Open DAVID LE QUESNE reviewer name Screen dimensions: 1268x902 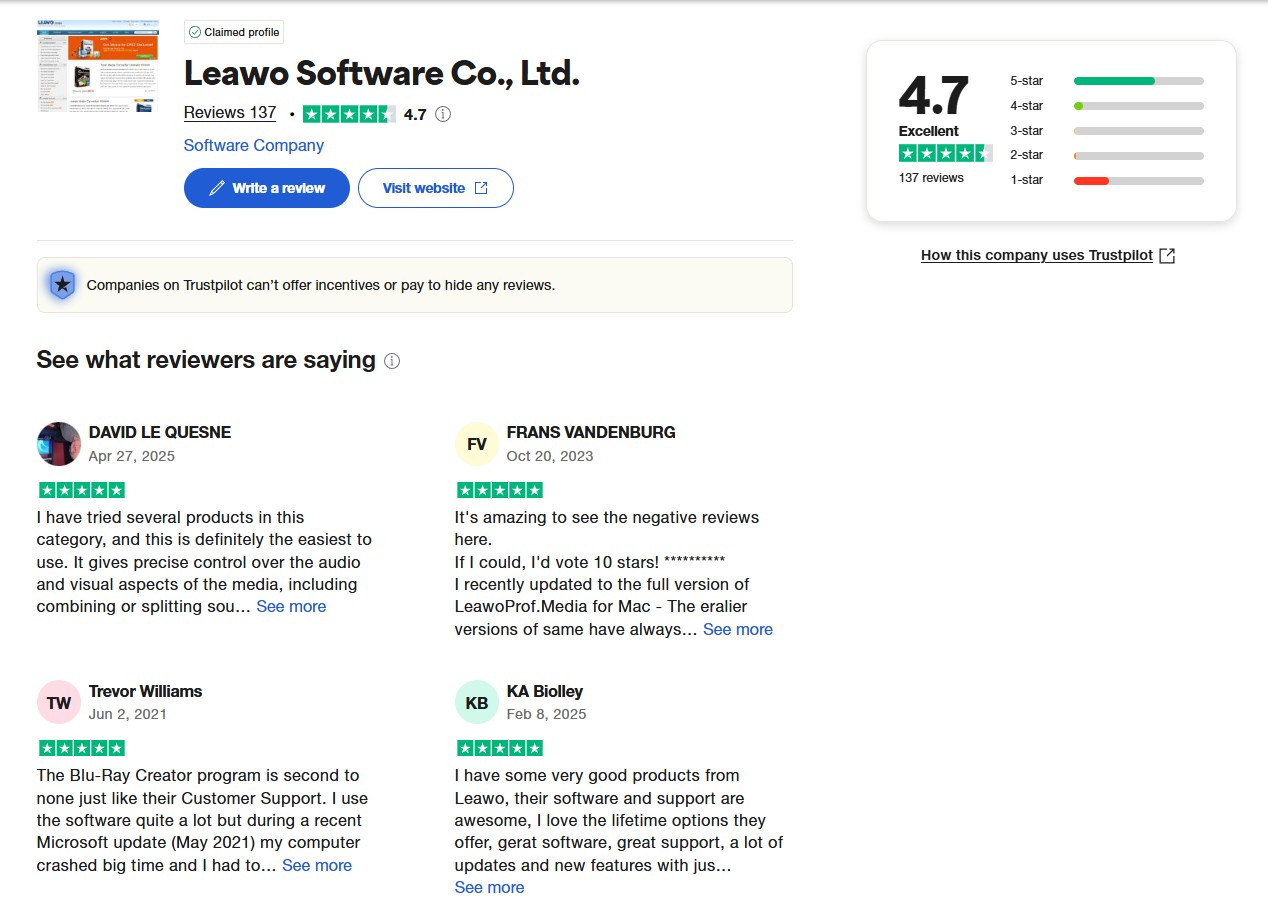(x=160, y=432)
